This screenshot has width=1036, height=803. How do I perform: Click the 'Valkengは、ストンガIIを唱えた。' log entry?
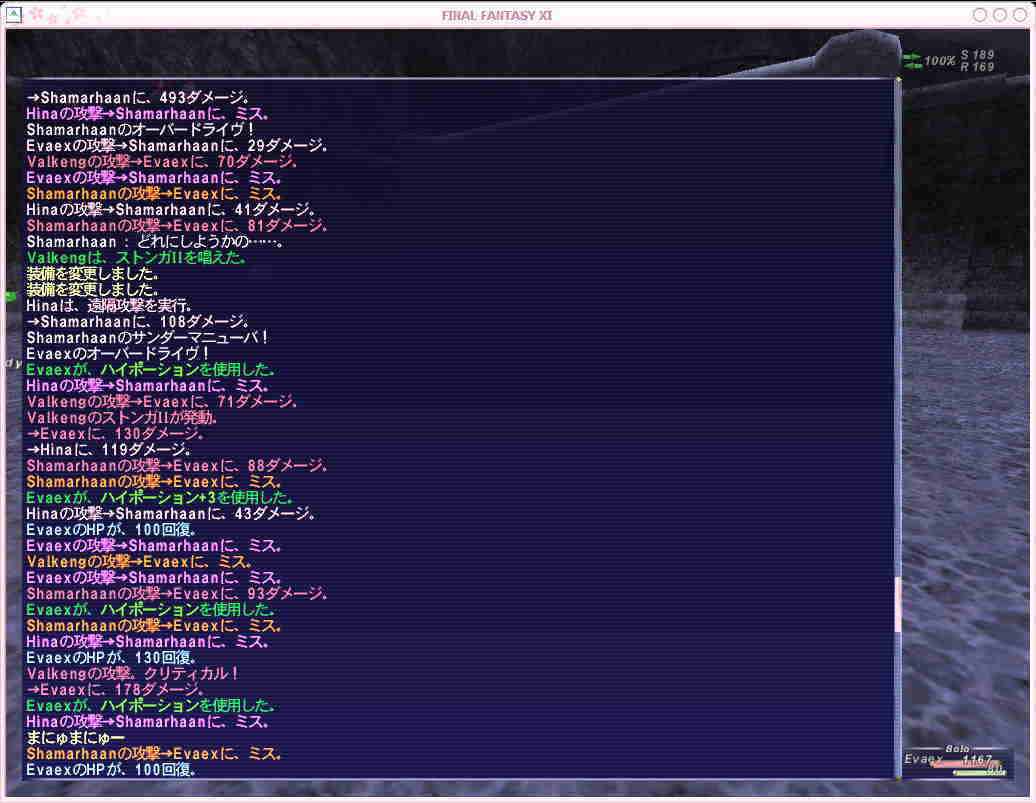136,258
